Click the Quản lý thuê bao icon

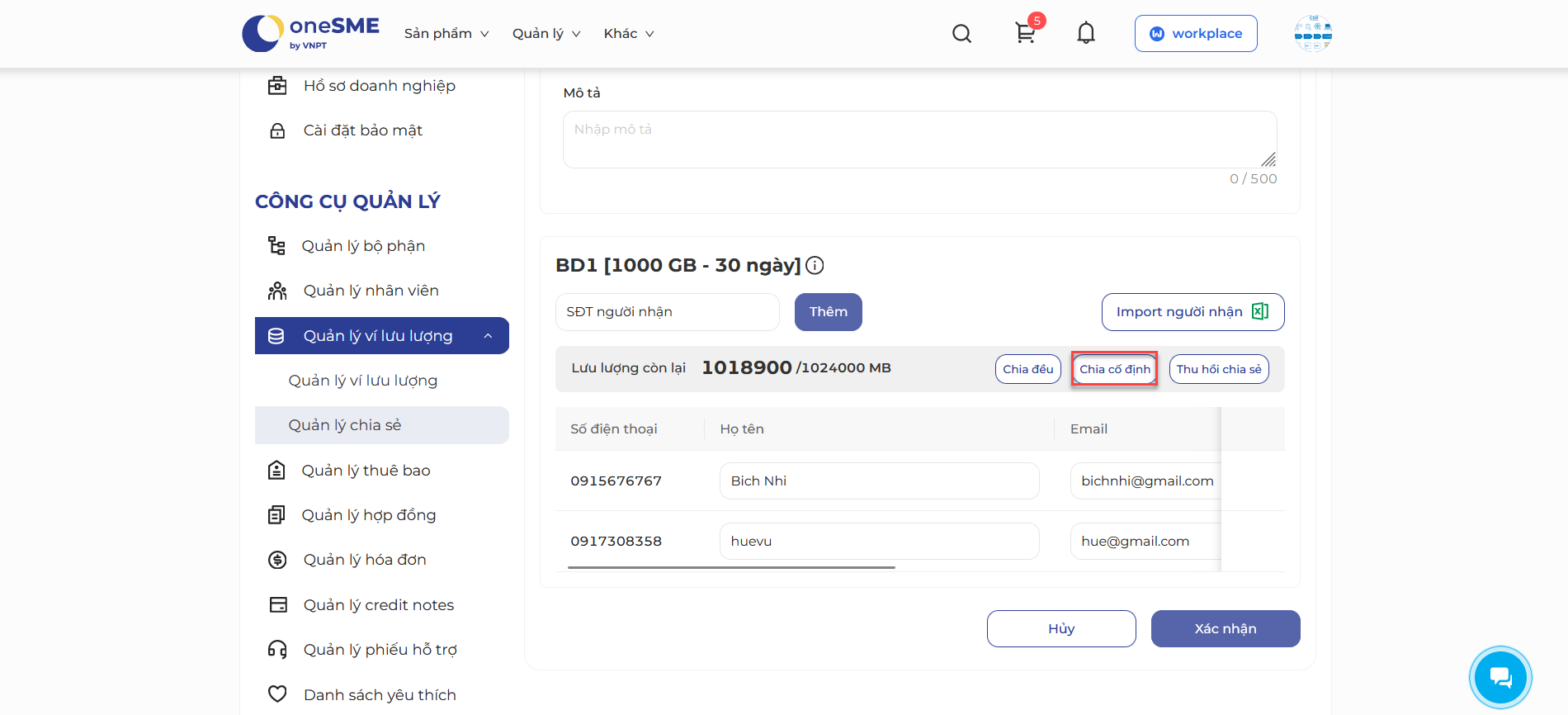pos(276,471)
